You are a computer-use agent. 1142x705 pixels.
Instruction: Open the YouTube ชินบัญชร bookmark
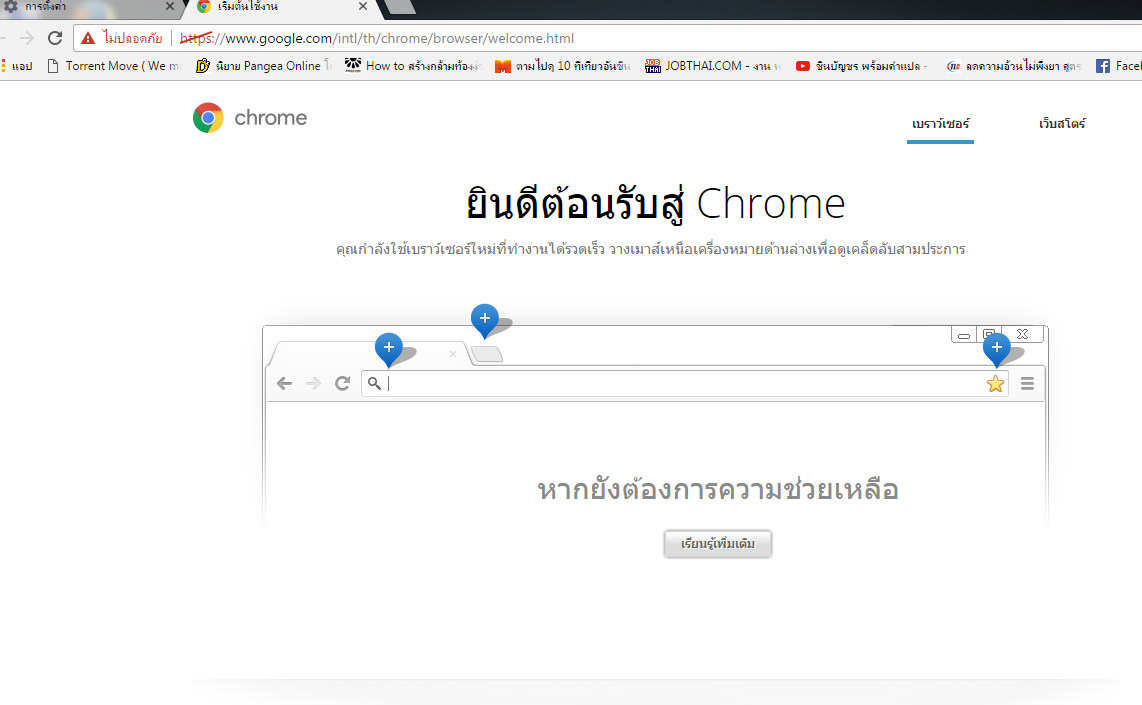tap(862, 66)
